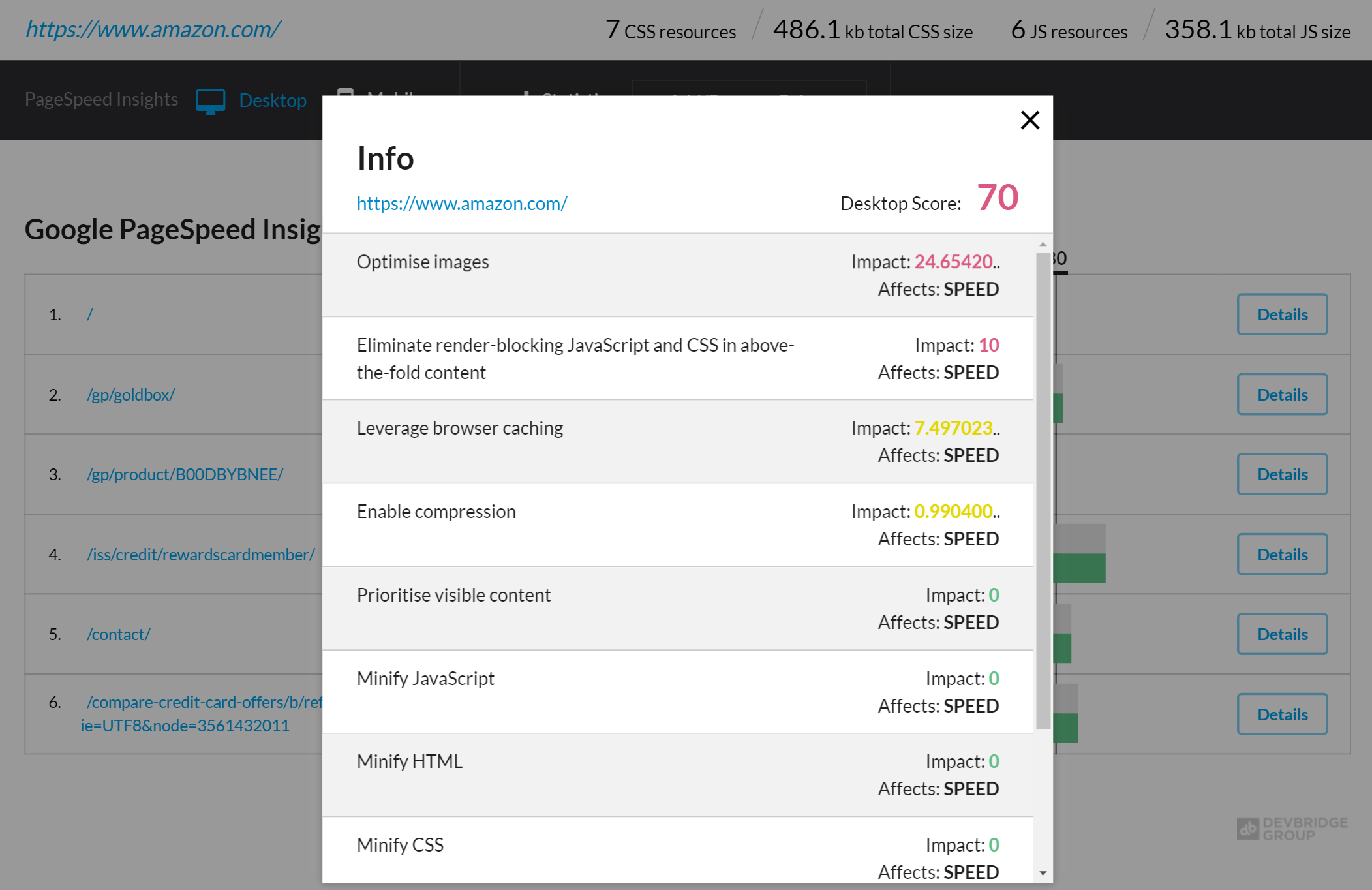The width and height of the screenshot is (1372, 890).
Task: Open Details for compare-credit-card-offers row
Action: (1282, 714)
